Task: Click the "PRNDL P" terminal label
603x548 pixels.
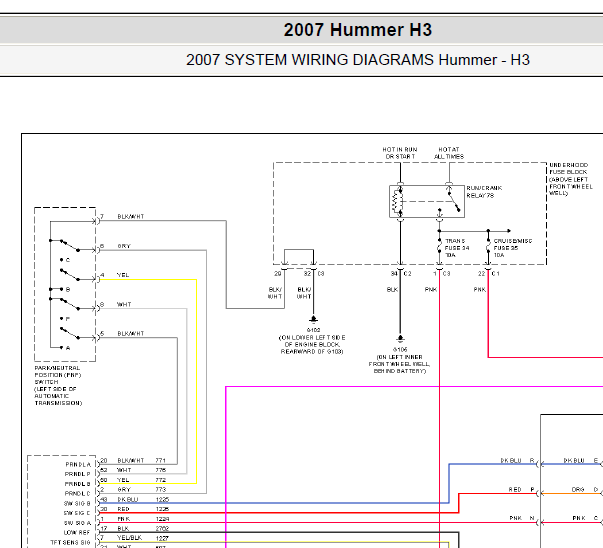Action: coord(78,474)
